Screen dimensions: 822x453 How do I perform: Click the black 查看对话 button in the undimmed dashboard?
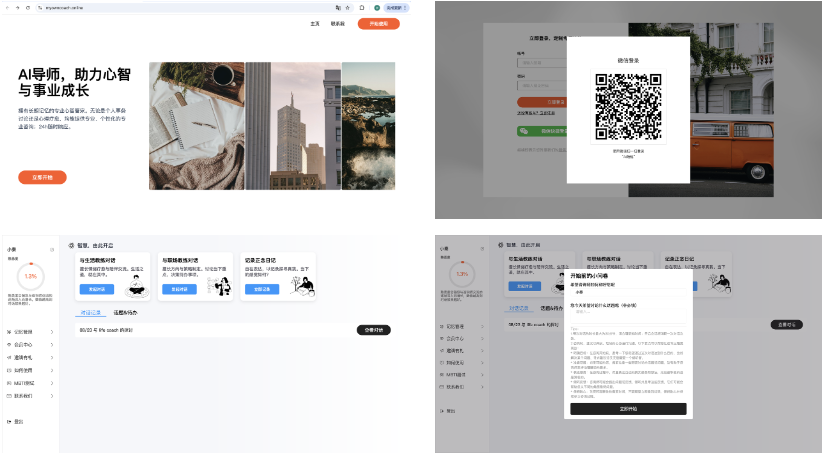point(374,330)
